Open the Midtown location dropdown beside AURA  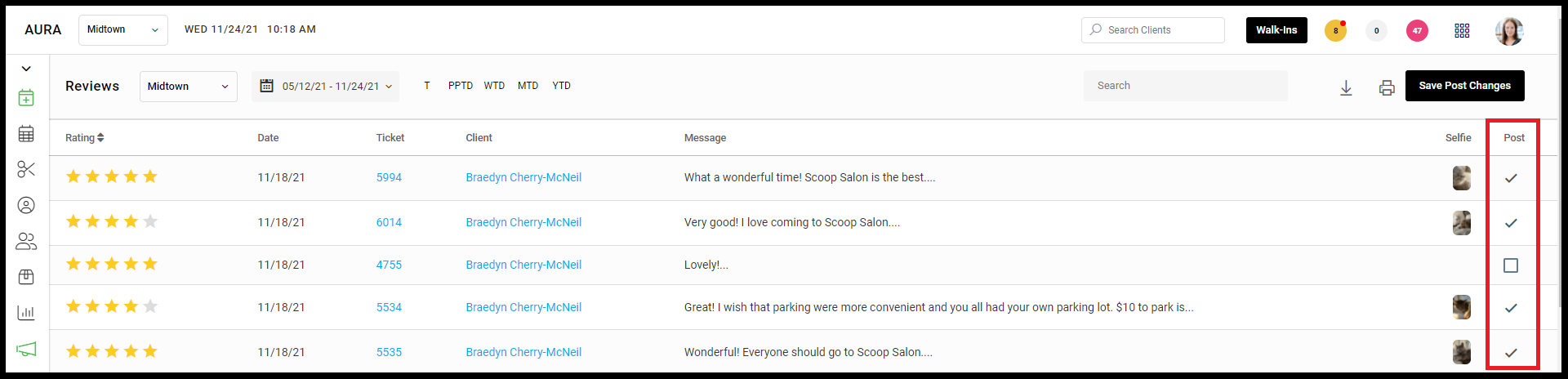pos(123,29)
